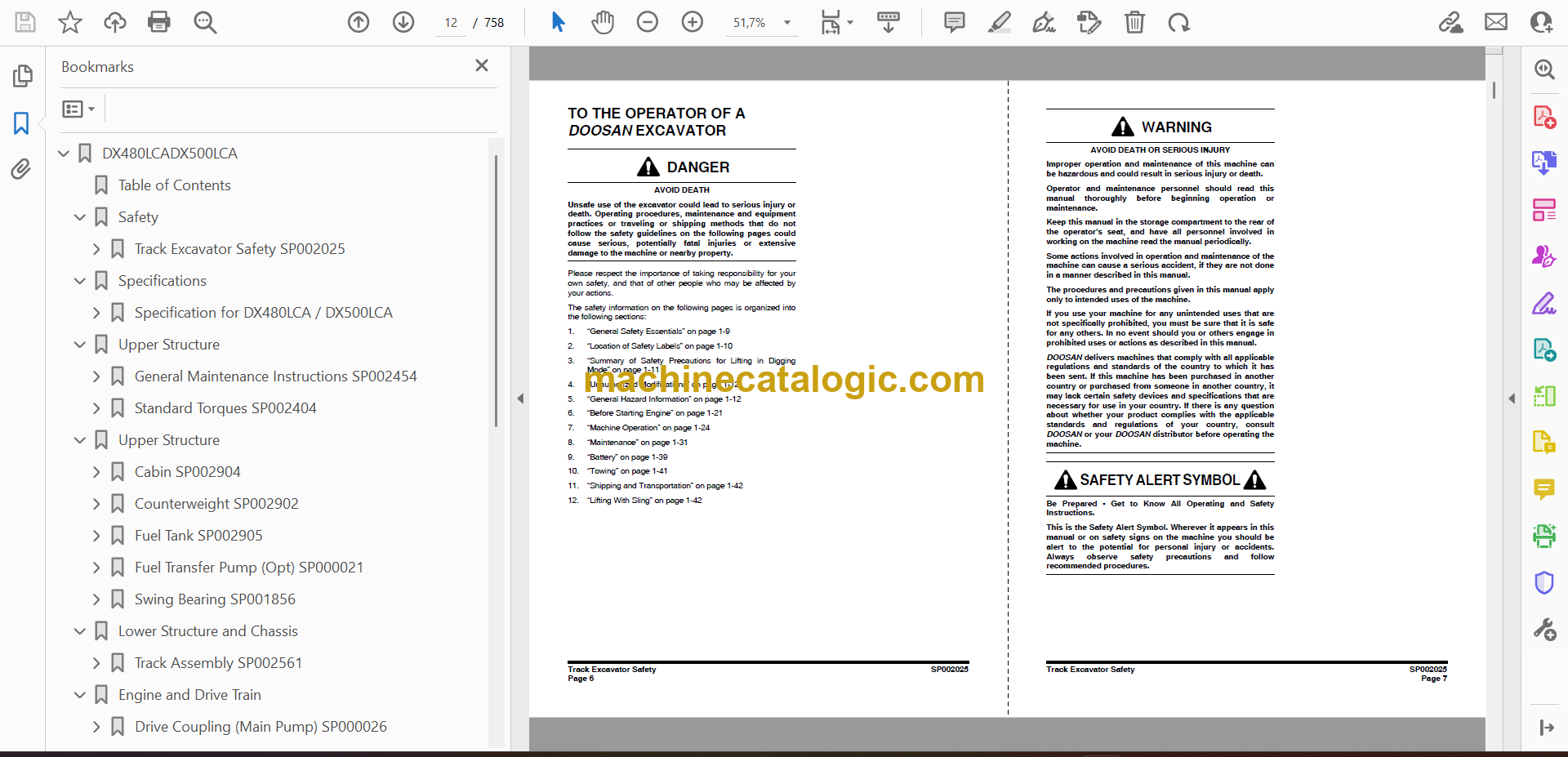Open Engine and Drive Train bookmark
The image size is (1568, 757).
point(189,695)
